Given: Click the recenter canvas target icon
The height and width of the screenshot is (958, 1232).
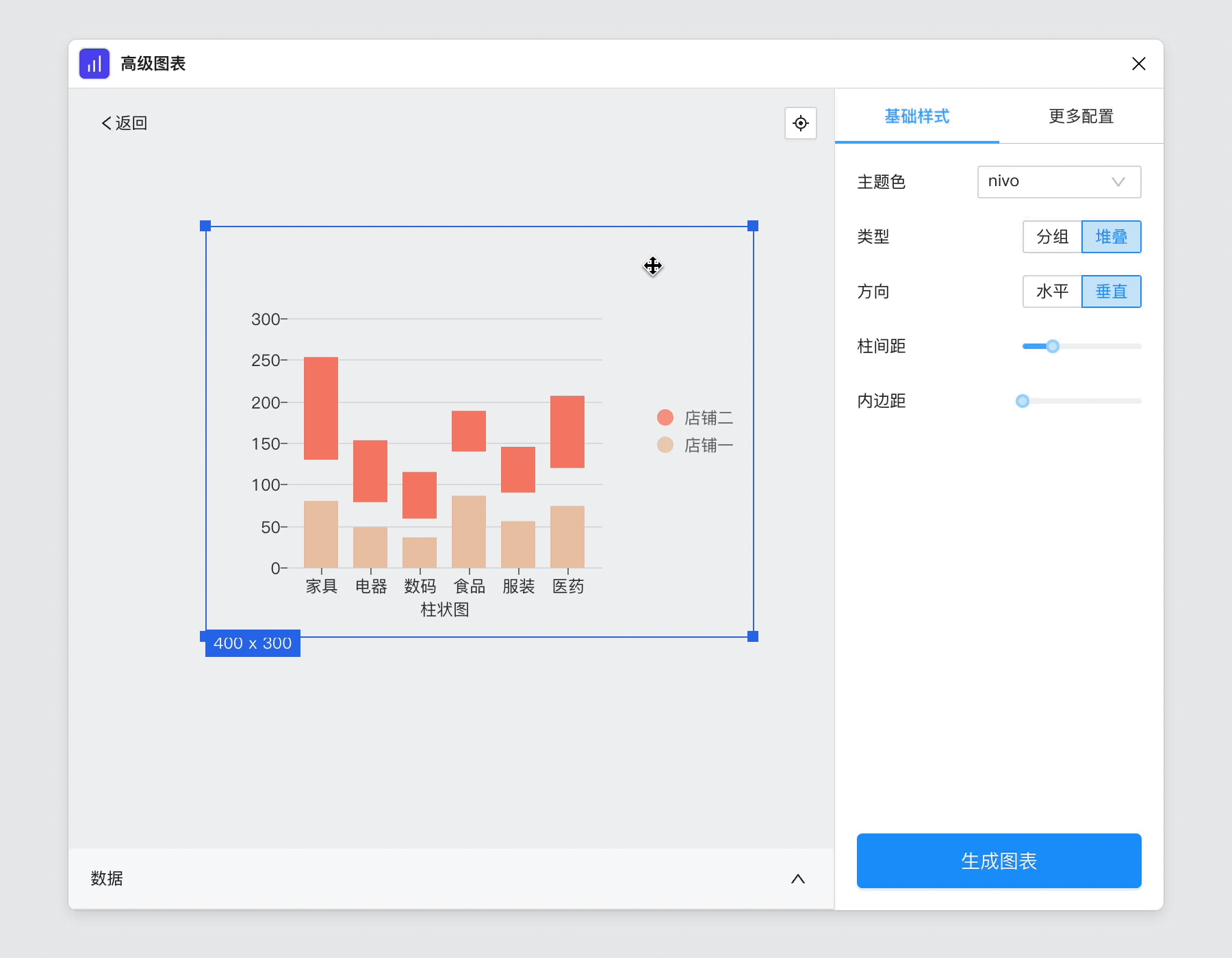Looking at the screenshot, I should click(x=801, y=123).
